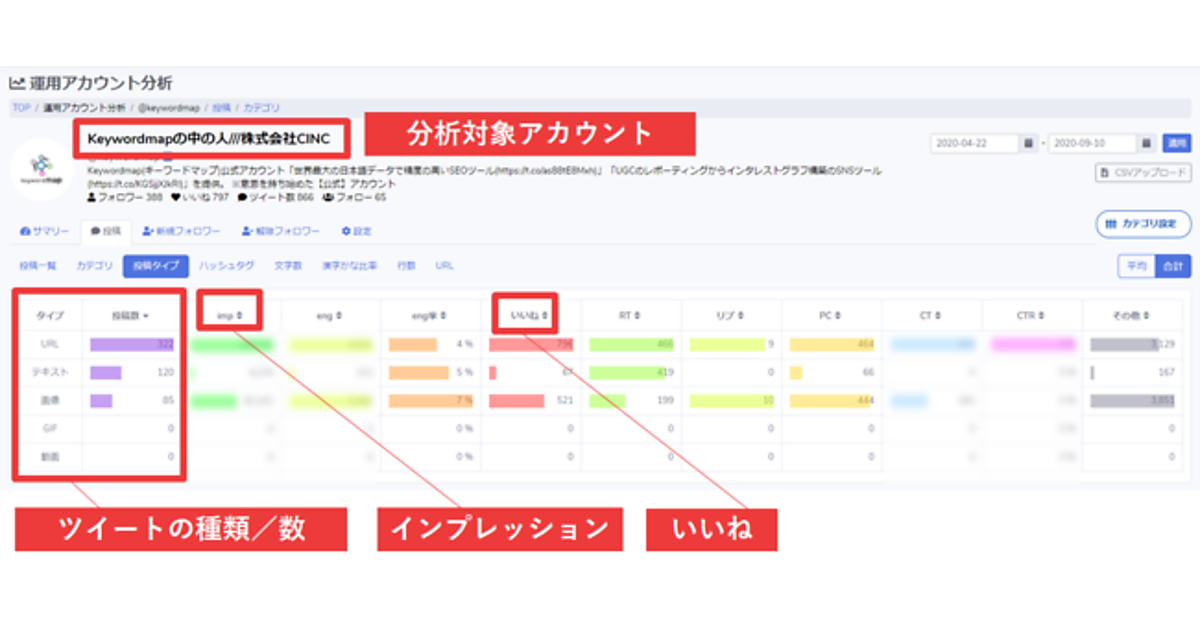Select the URL sub-tab

point(444,266)
